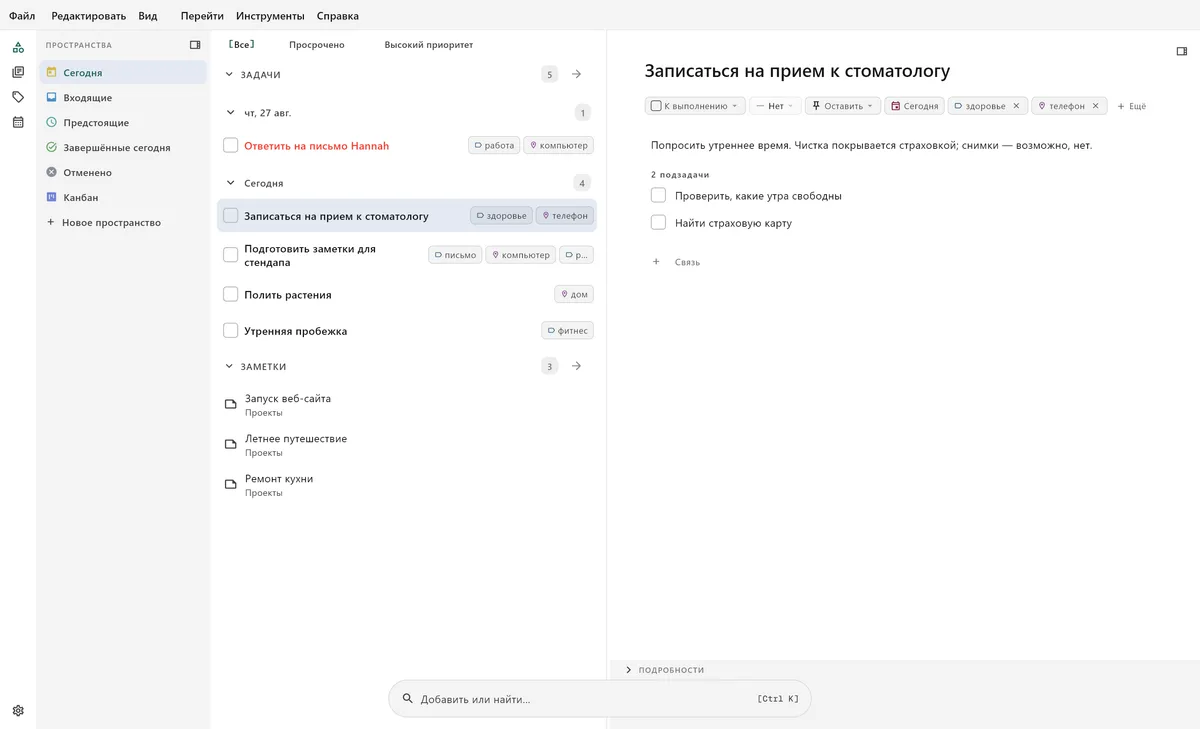Screen dimensions: 1200x729
Task: Check off Подготовить заметки для стендапа
Action: [x=230, y=255]
